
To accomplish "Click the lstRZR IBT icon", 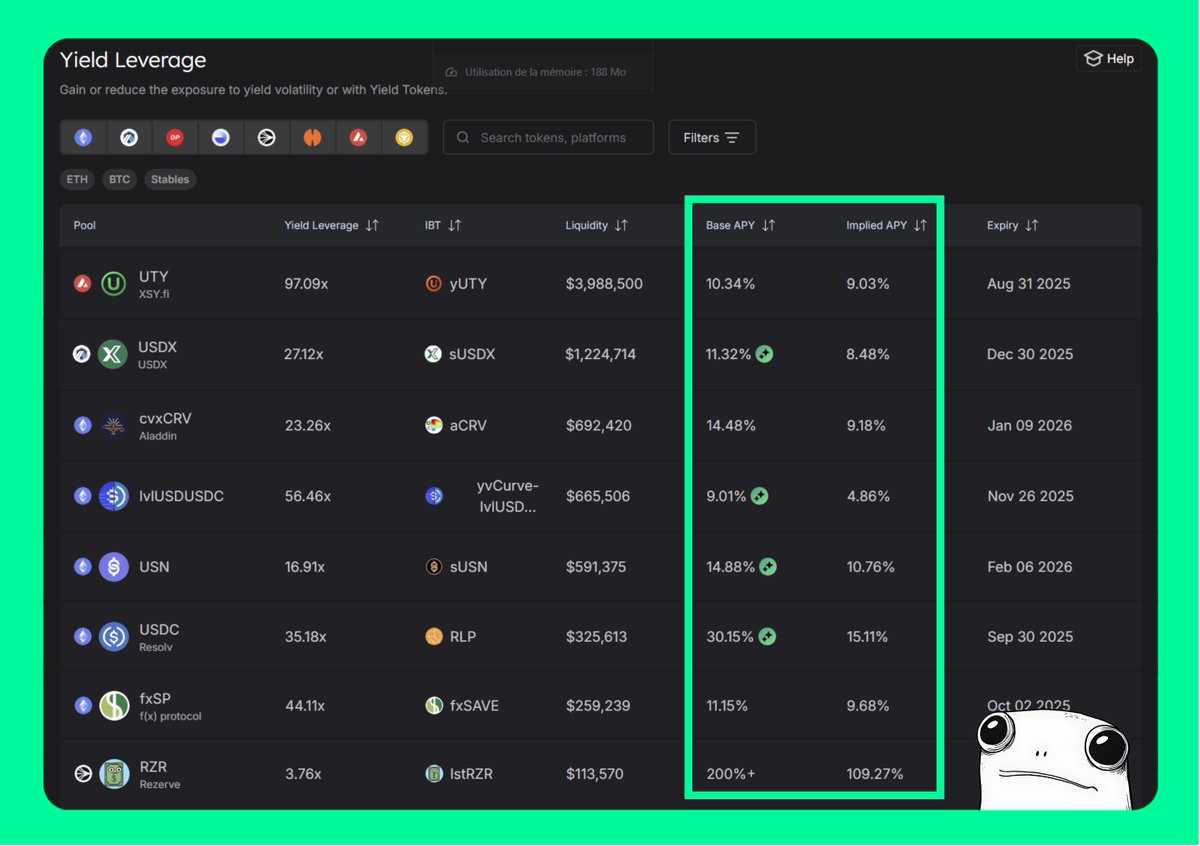I will pyautogui.click(x=433, y=774).
